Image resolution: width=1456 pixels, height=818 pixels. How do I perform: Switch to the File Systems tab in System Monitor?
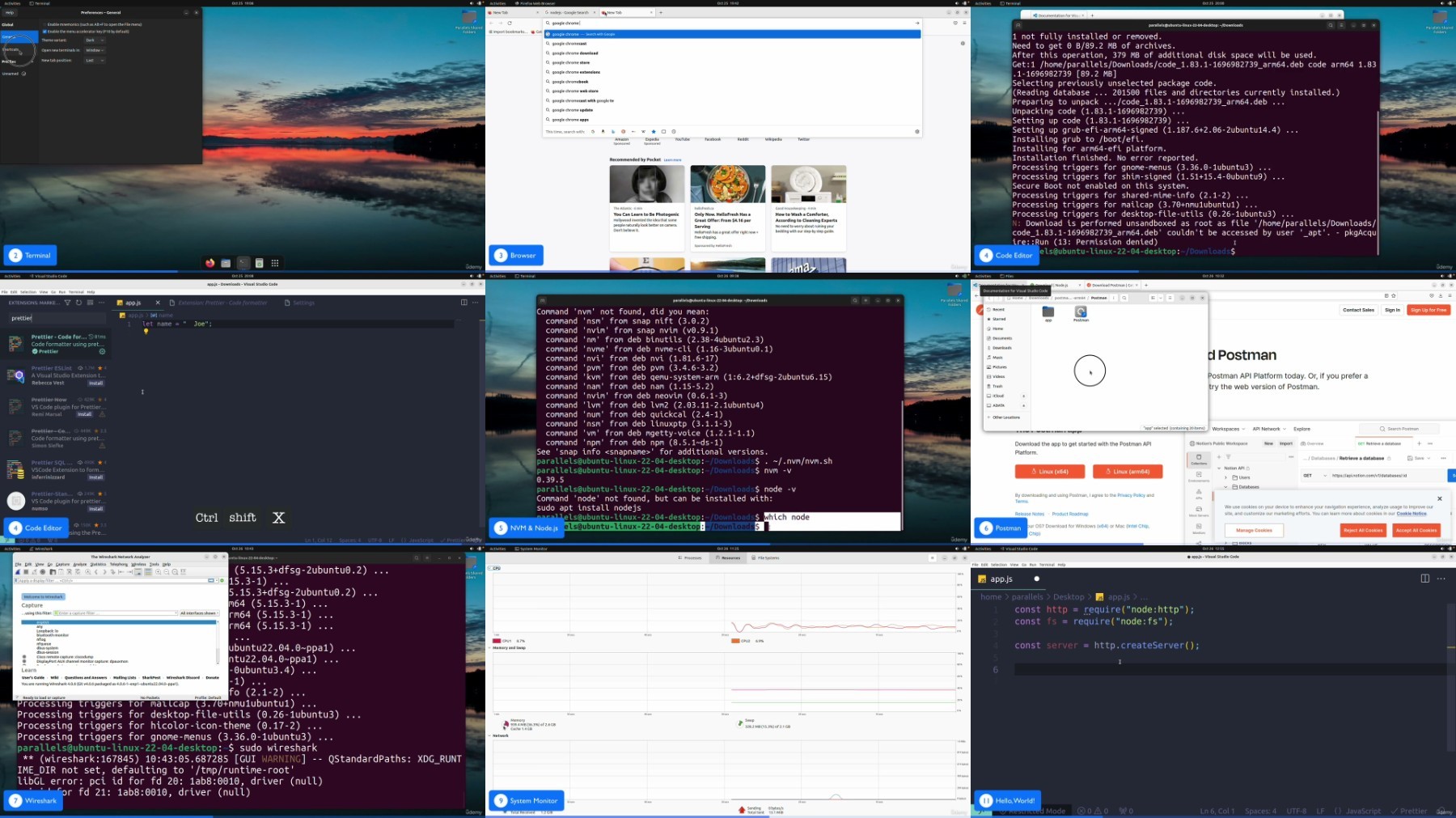(x=765, y=557)
